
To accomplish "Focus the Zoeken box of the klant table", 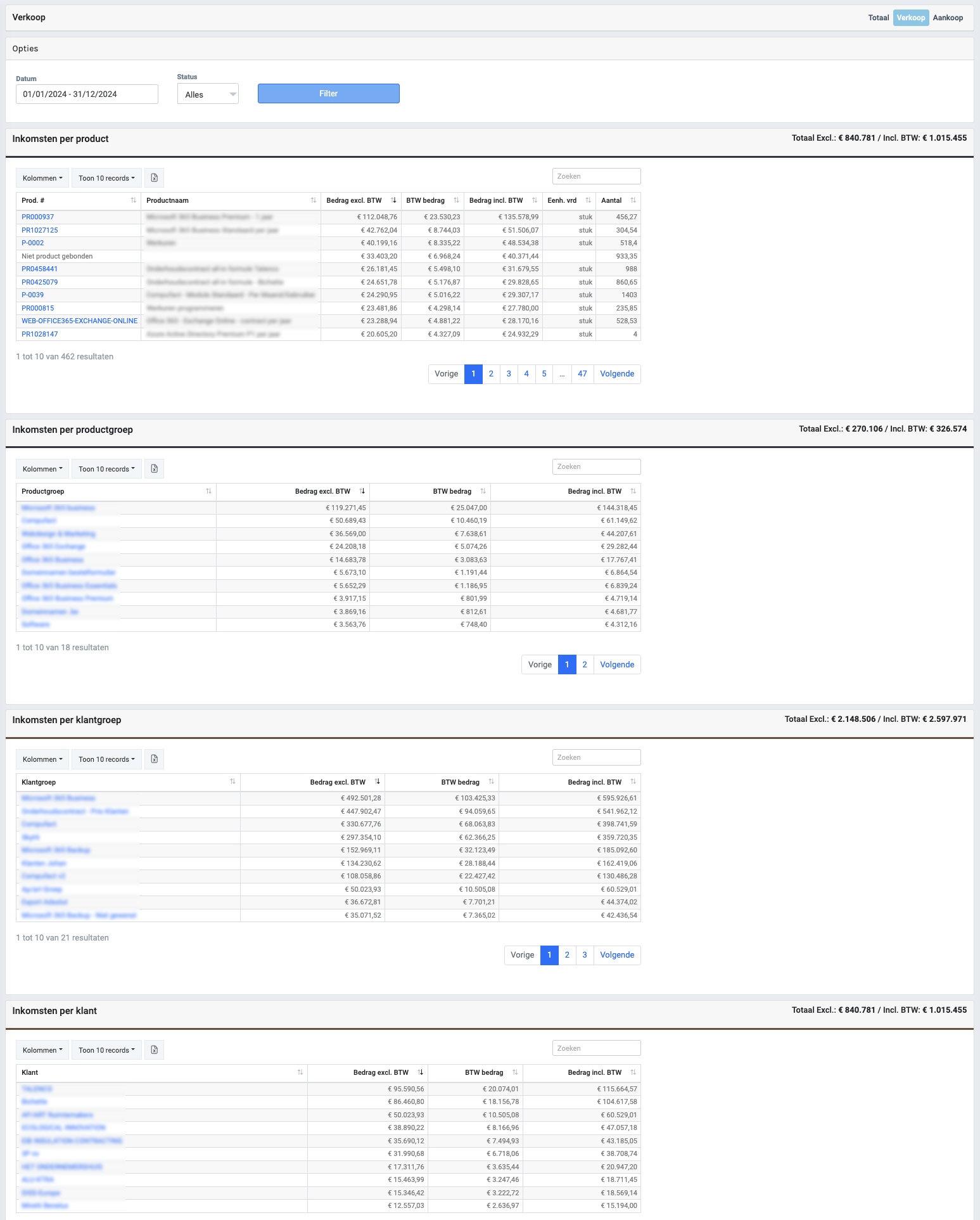I will point(596,1048).
